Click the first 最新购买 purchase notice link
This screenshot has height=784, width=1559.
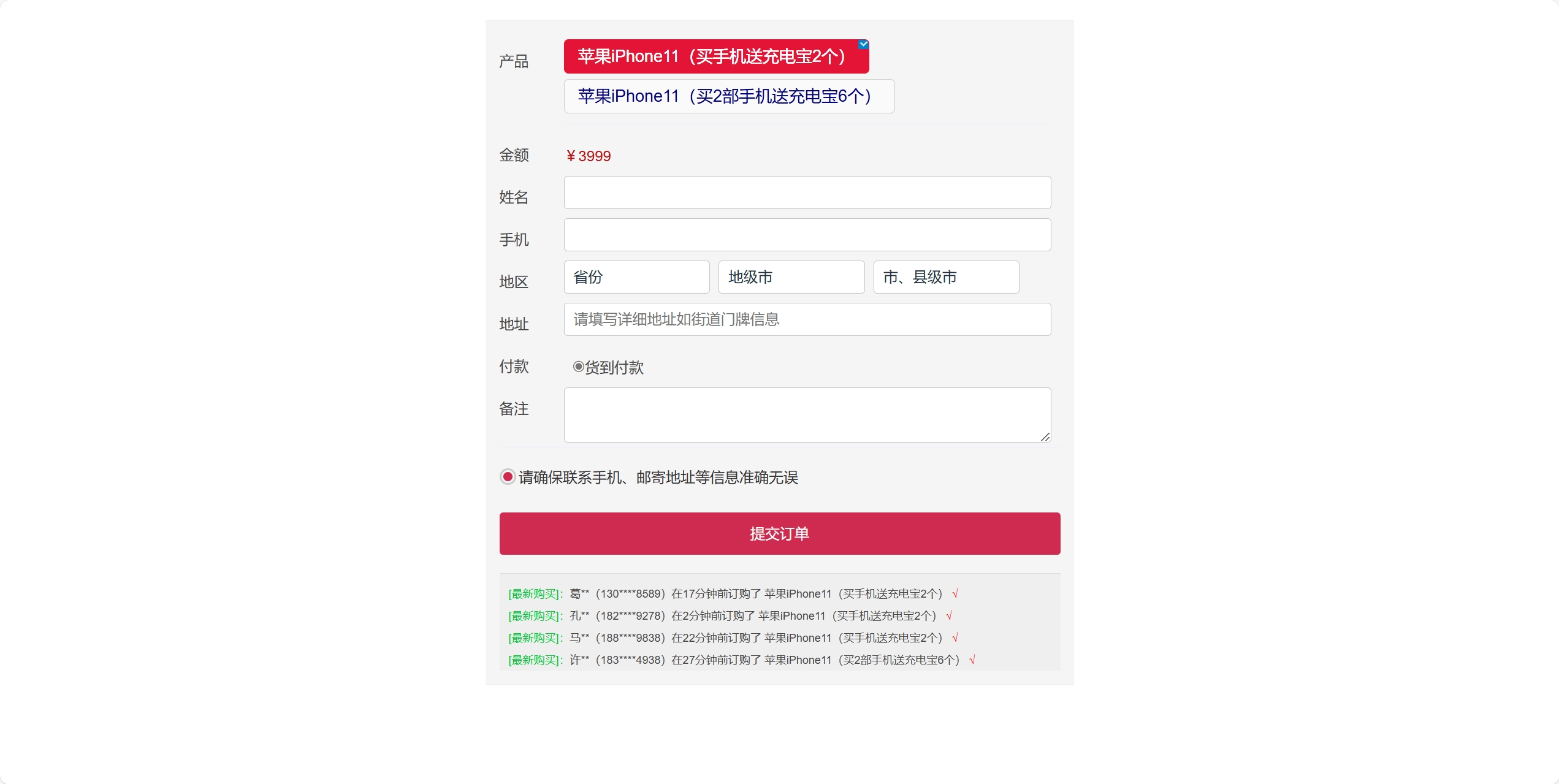click(x=534, y=593)
